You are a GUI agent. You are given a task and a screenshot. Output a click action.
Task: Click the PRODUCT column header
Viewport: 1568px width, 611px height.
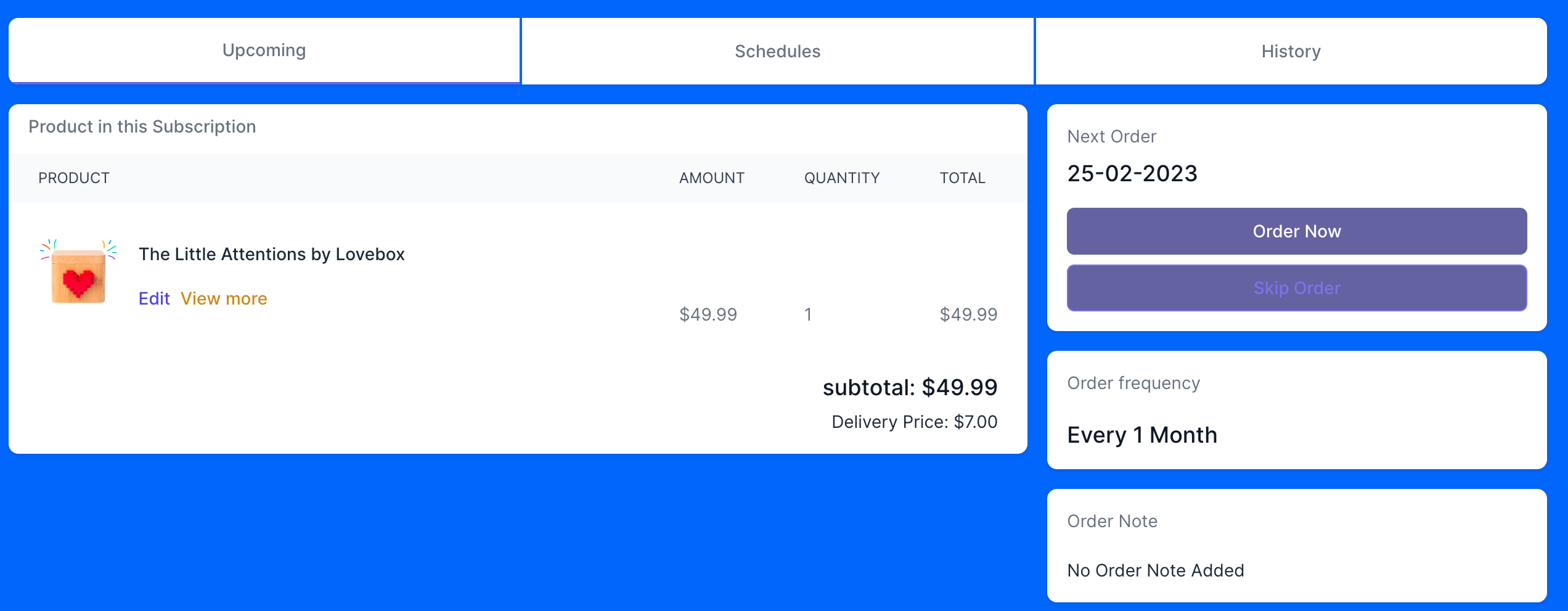click(74, 178)
